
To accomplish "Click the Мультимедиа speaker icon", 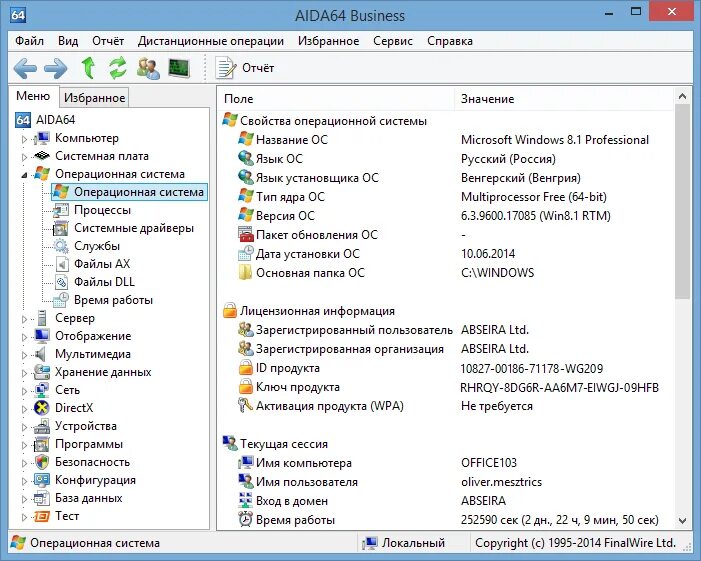I will 41,354.
